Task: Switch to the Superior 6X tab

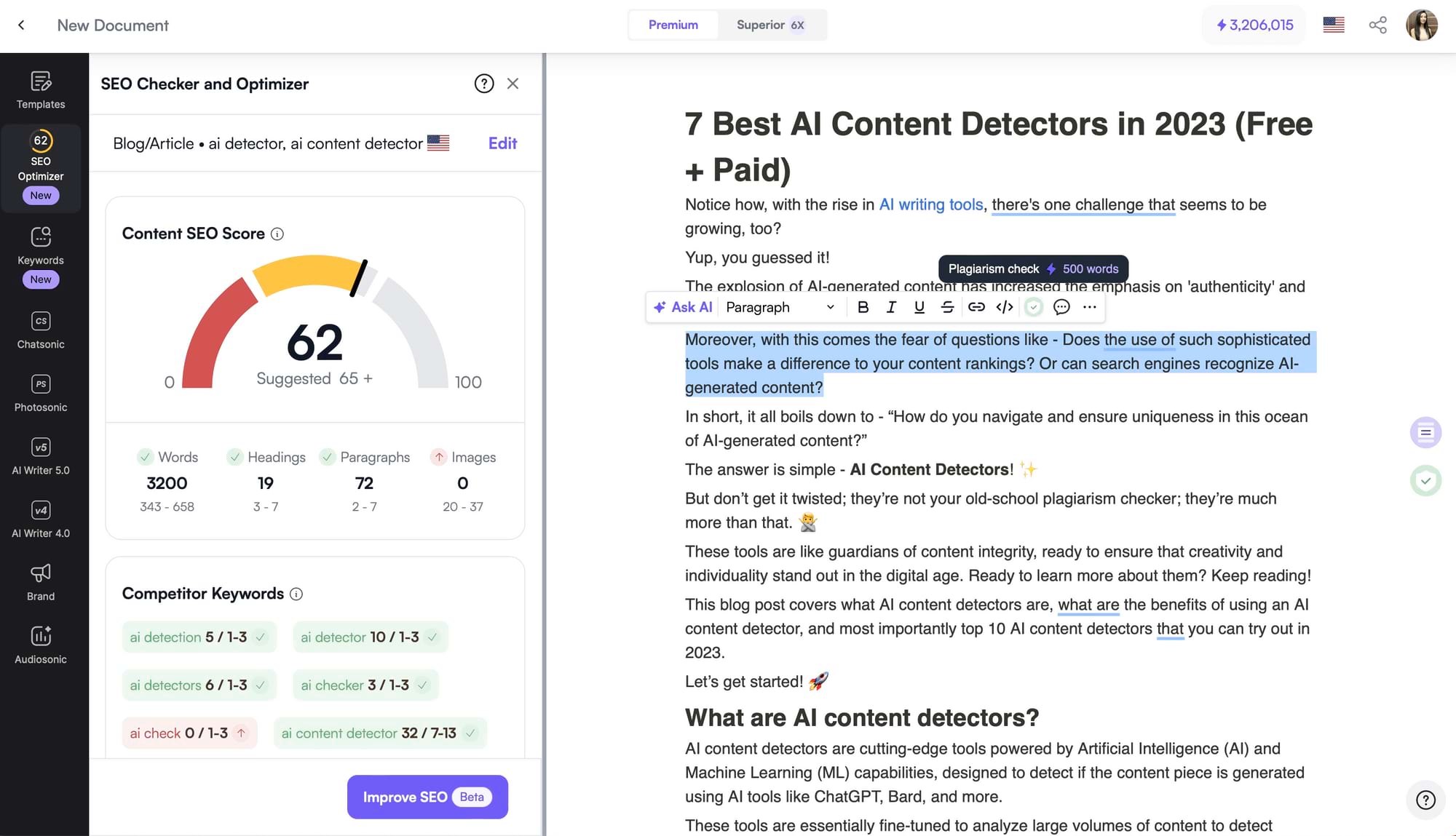Action: tap(770, 24)
